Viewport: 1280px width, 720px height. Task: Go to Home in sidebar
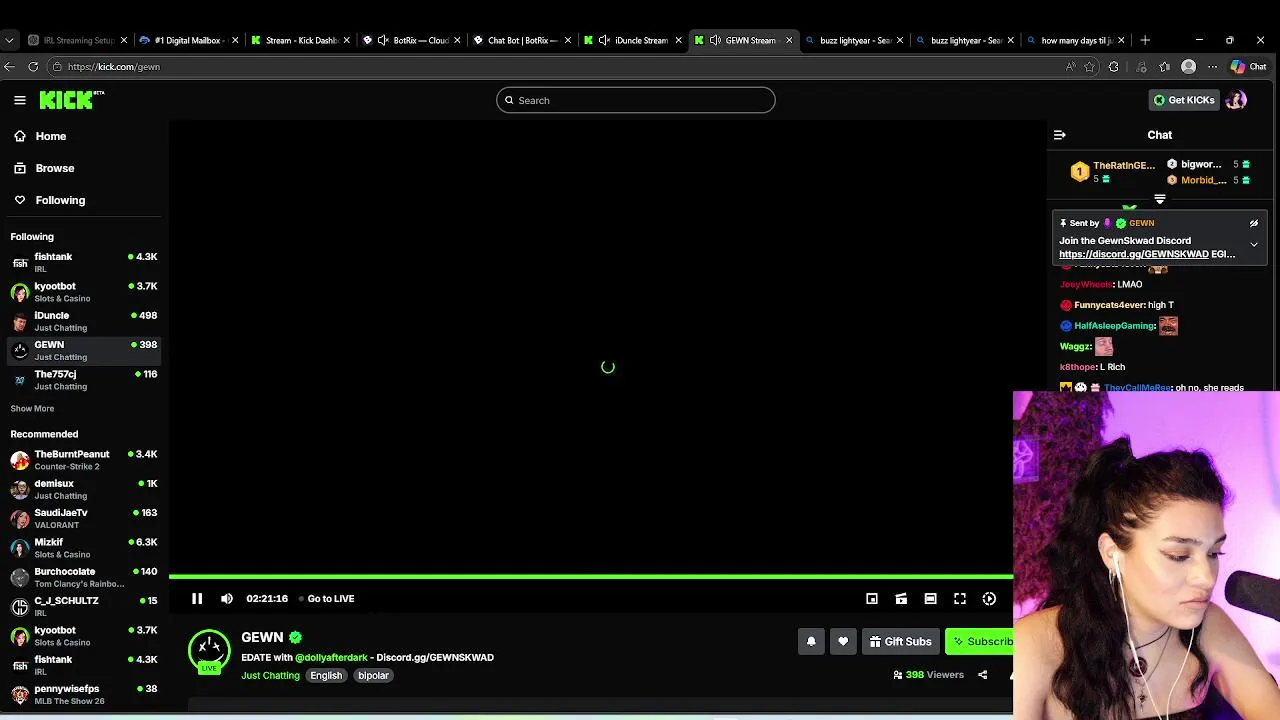coord(51,136)
